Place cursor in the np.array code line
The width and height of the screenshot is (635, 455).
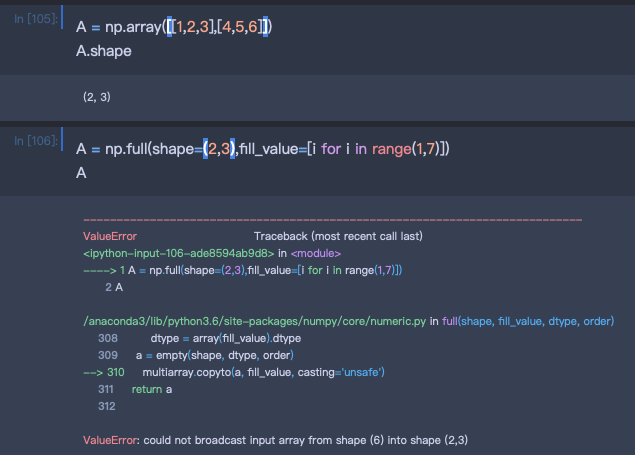[174, 26]
